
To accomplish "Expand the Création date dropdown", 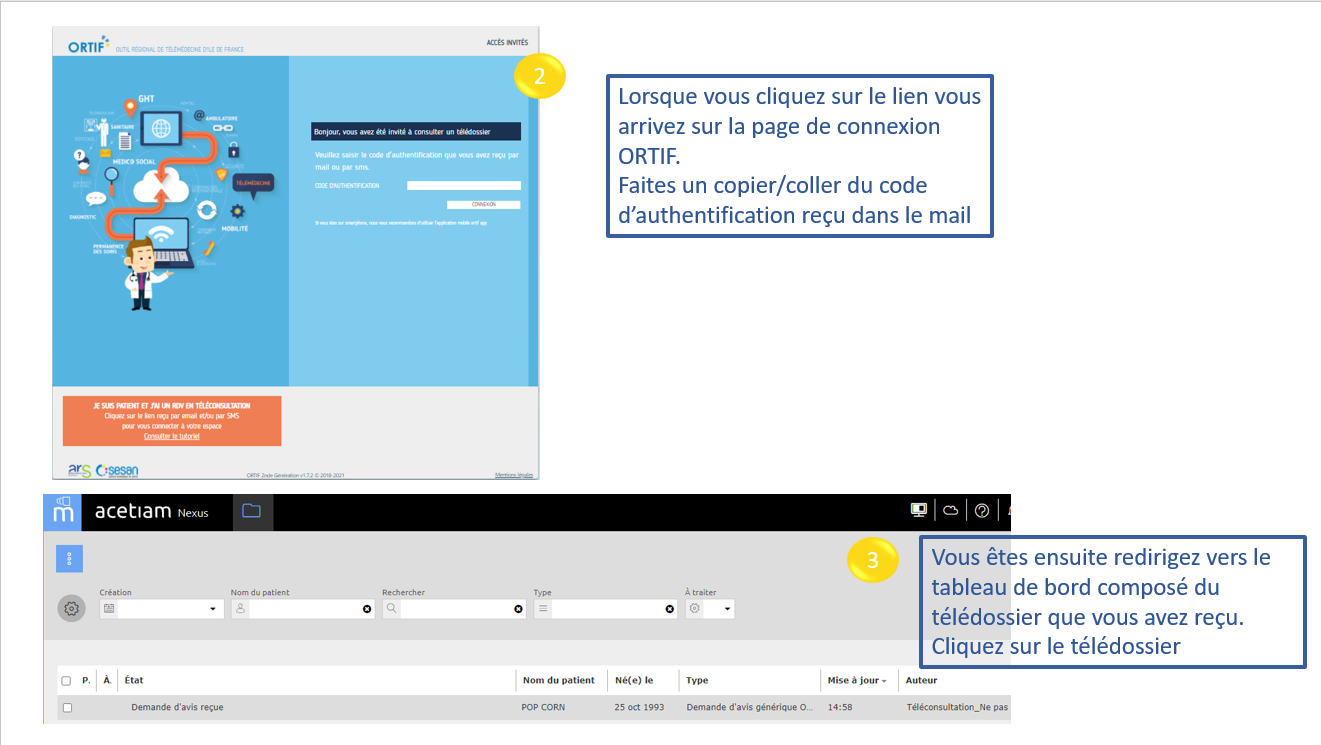I will tap(212, 609).
